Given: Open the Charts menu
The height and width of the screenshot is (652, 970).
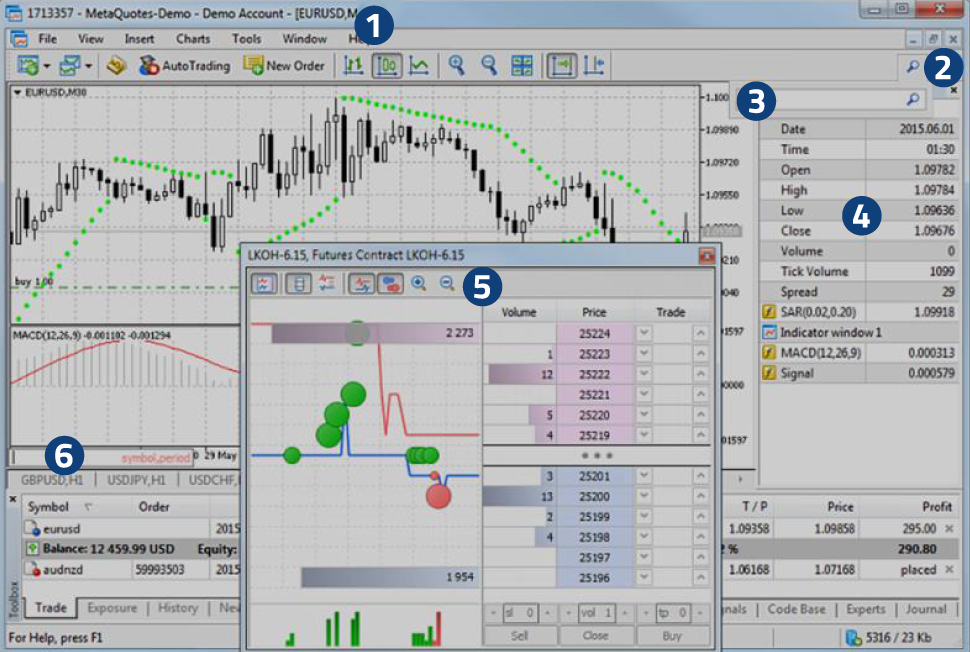Looking at the screenshot, I should pos(193,38).
